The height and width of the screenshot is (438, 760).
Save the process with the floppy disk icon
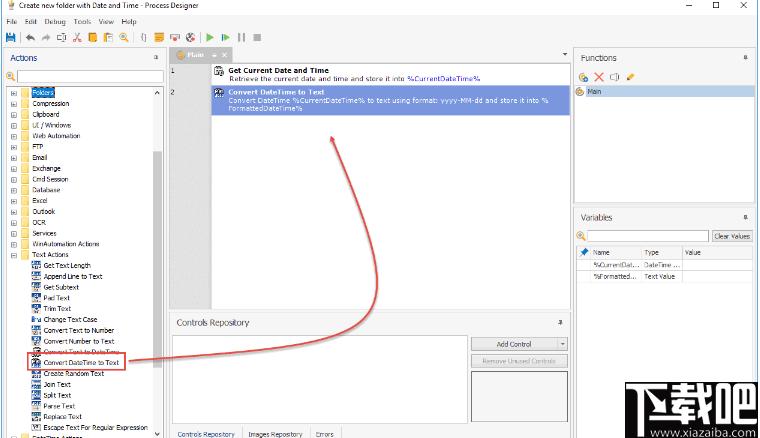pyautogui.click(x=11, y=37)
